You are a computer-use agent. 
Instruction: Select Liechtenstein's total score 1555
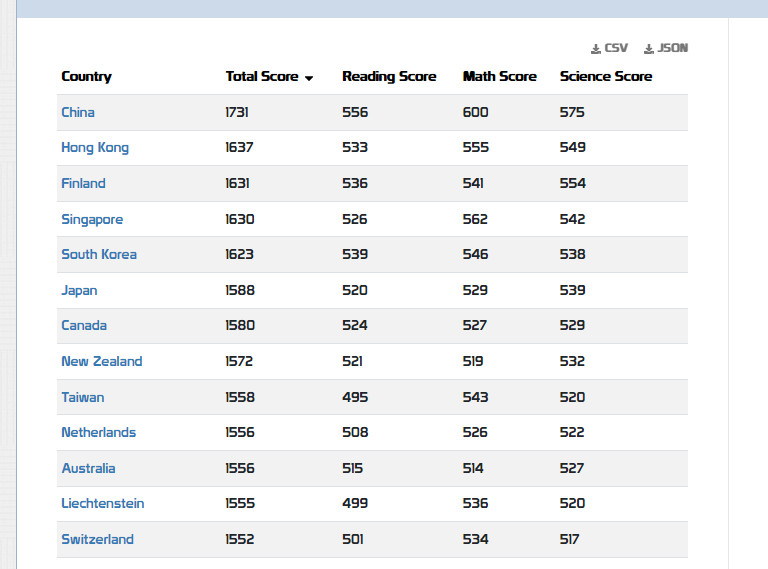(x=240, y=503)
